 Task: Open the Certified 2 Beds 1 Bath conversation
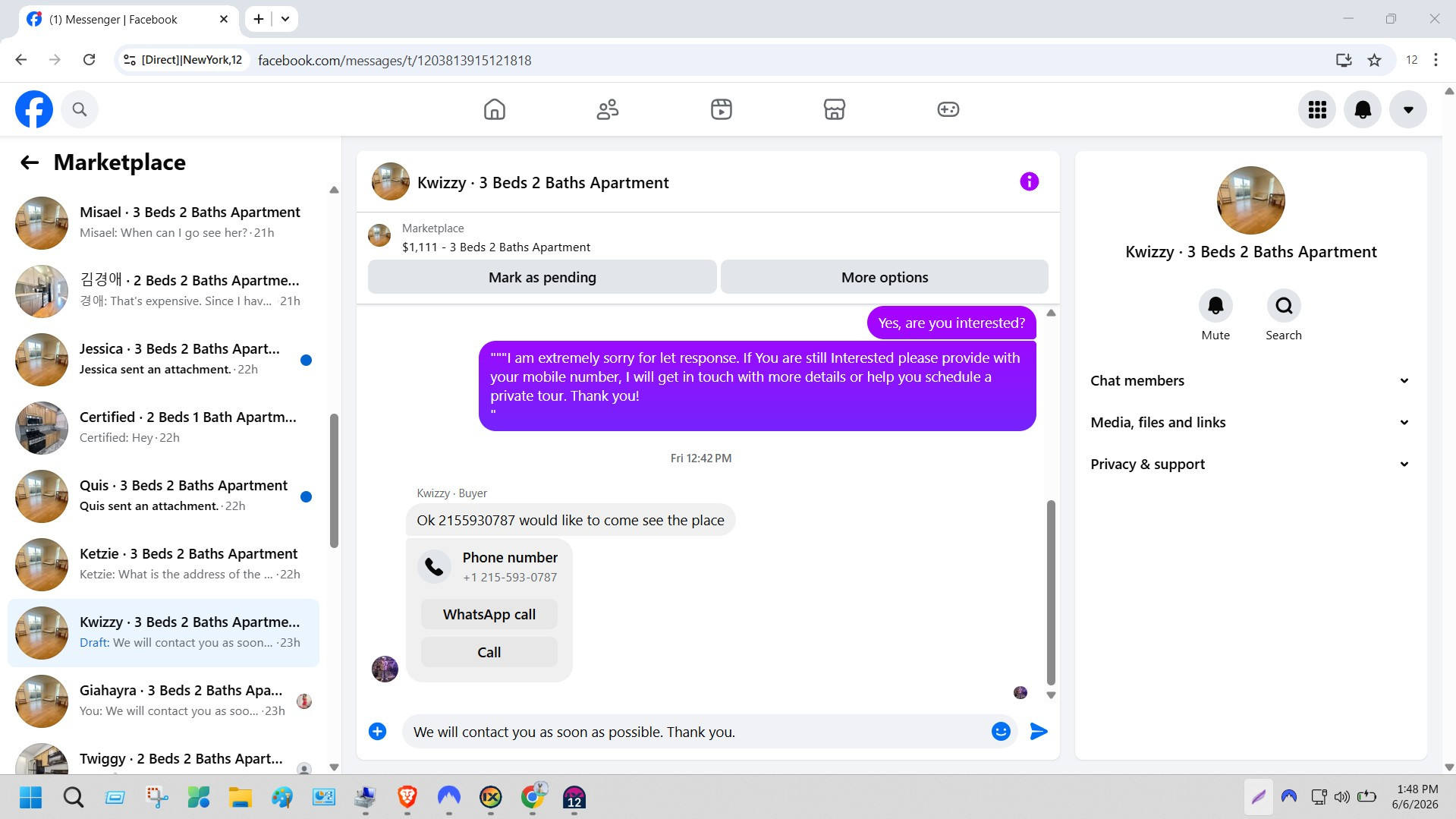tap(163, 428)
